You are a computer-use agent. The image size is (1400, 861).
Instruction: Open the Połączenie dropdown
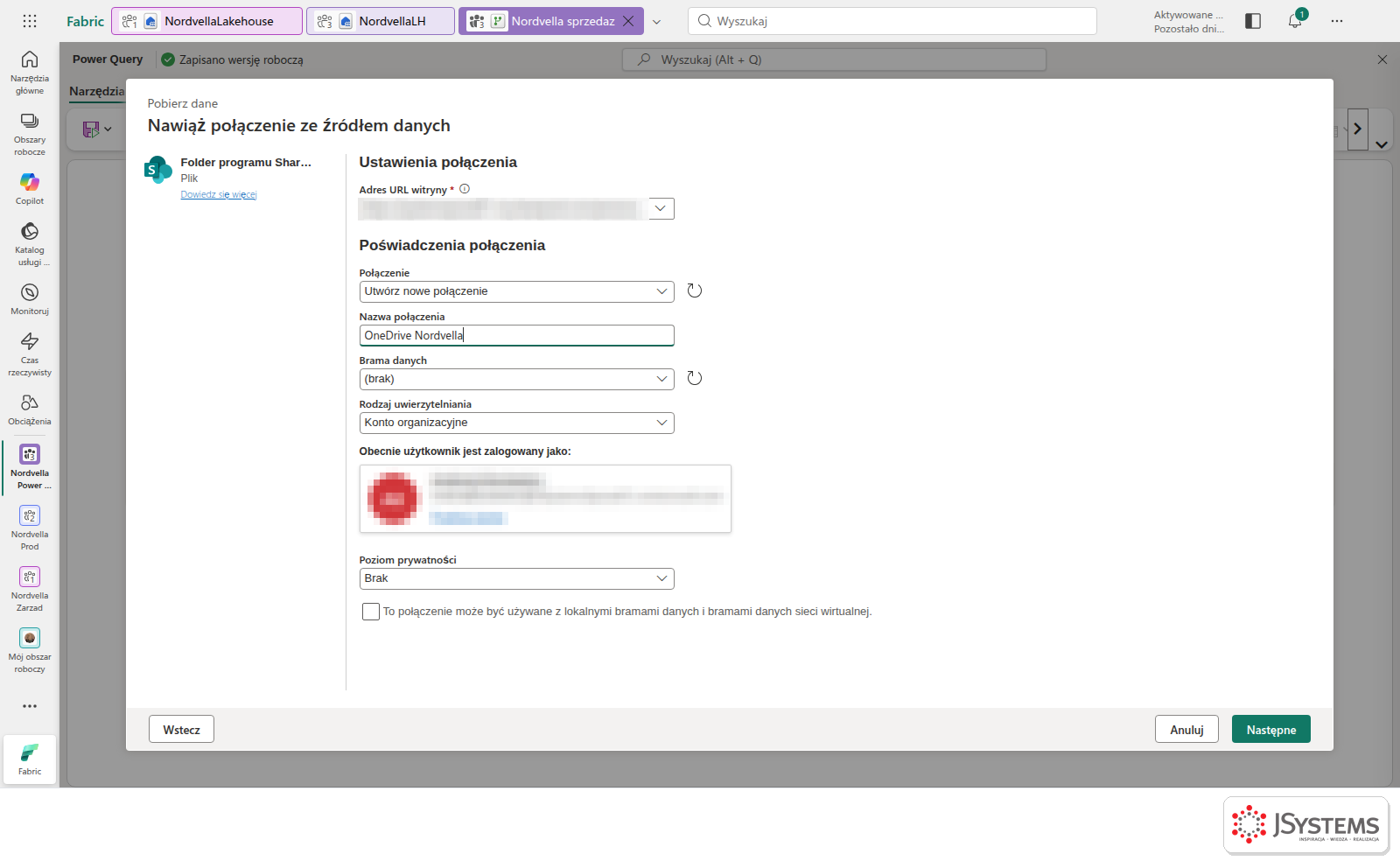click(517, 291)
